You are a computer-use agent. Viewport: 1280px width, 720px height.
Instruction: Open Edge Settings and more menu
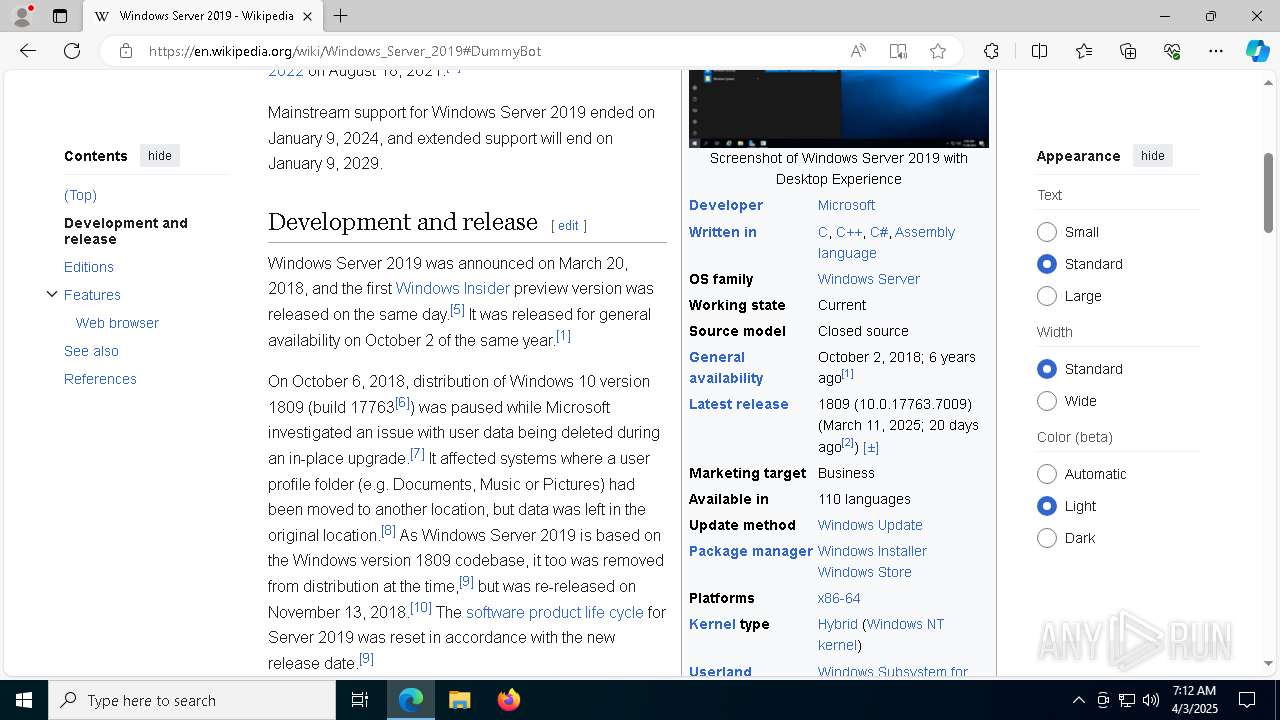click(x=1216, y=51)
